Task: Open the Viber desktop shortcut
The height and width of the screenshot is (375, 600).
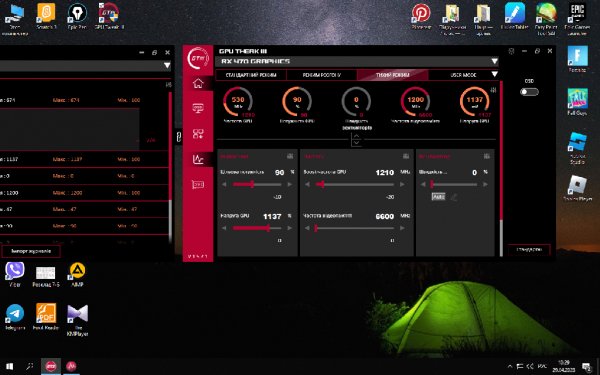Action: [x=15, y=274]
